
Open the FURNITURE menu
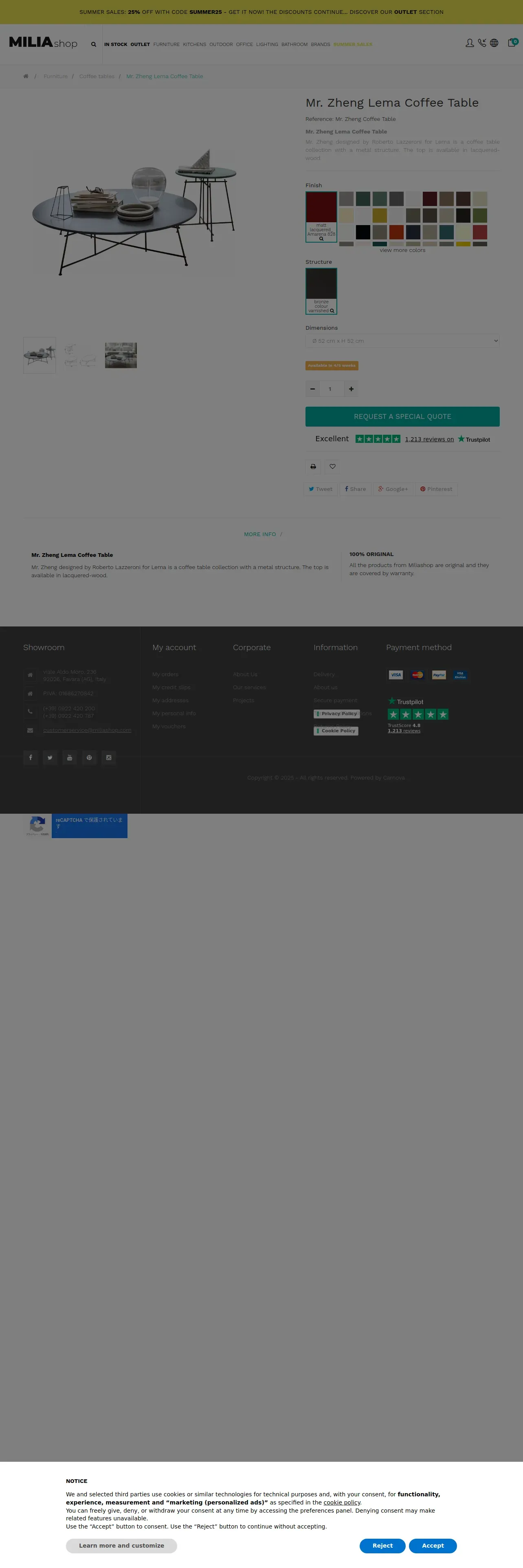166,44
